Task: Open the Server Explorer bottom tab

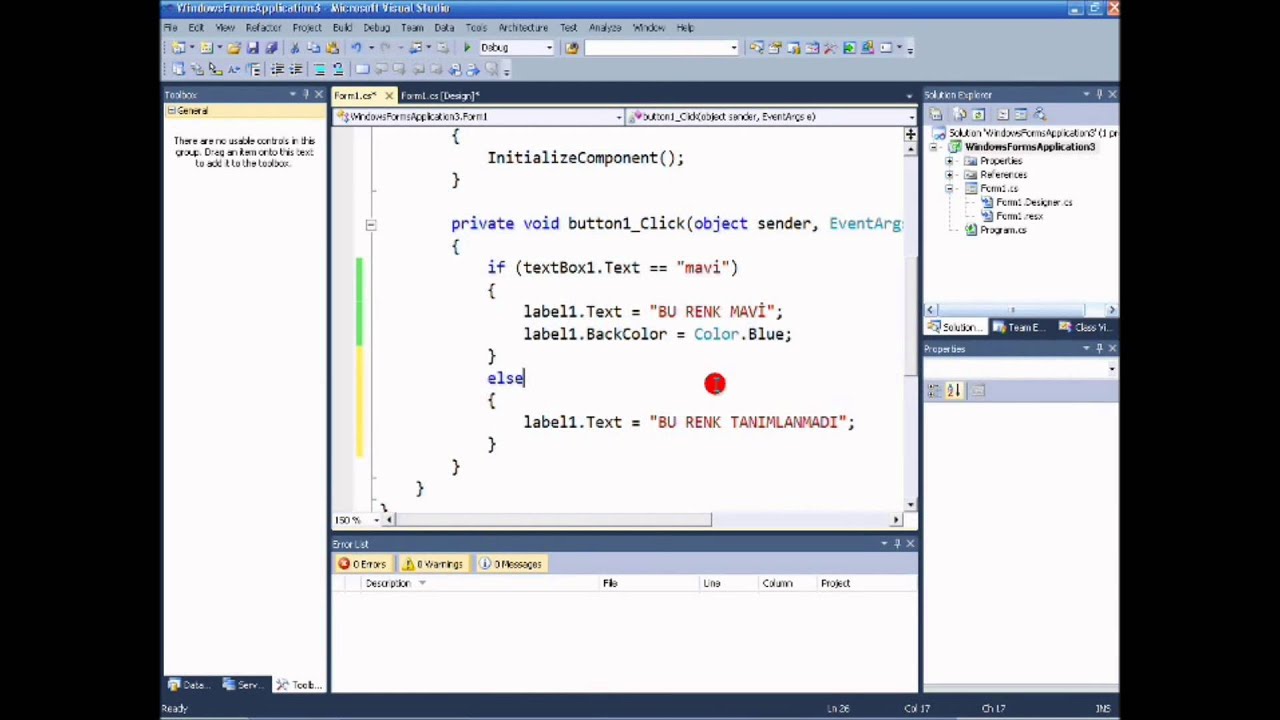Action: pyautogui.click(x=243, y=685)
